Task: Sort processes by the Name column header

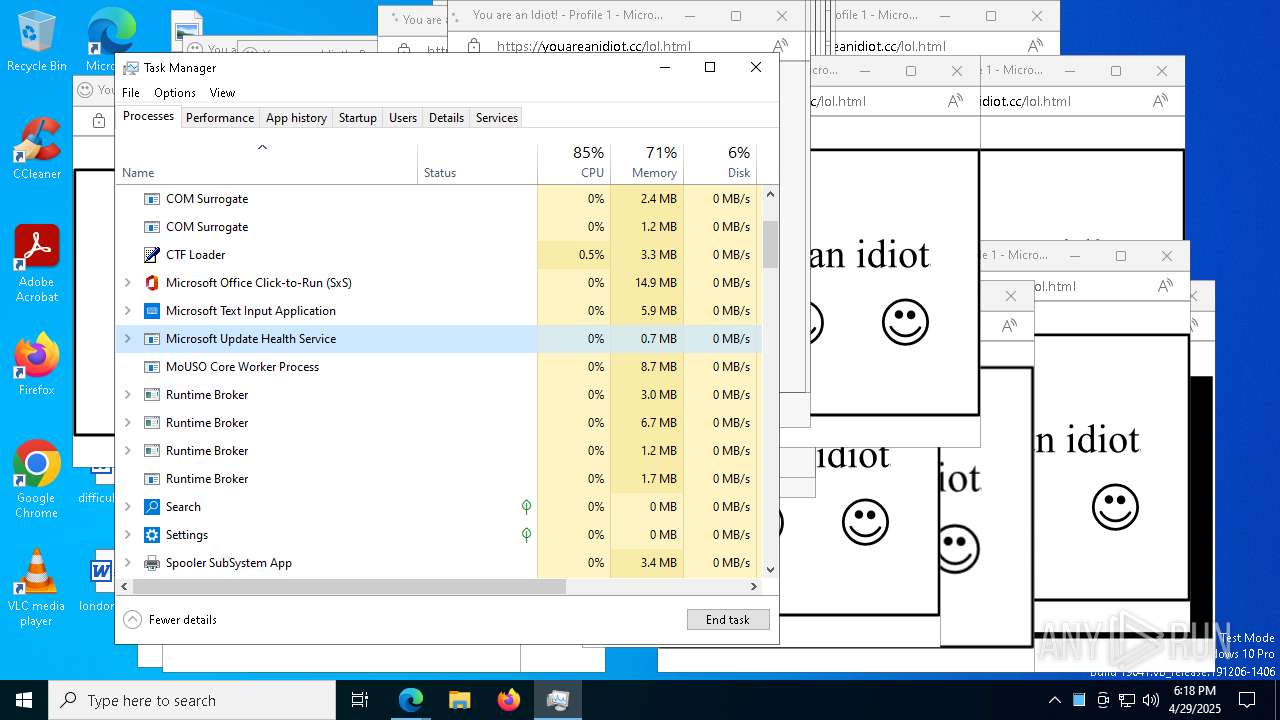Action: coord(267,163)
